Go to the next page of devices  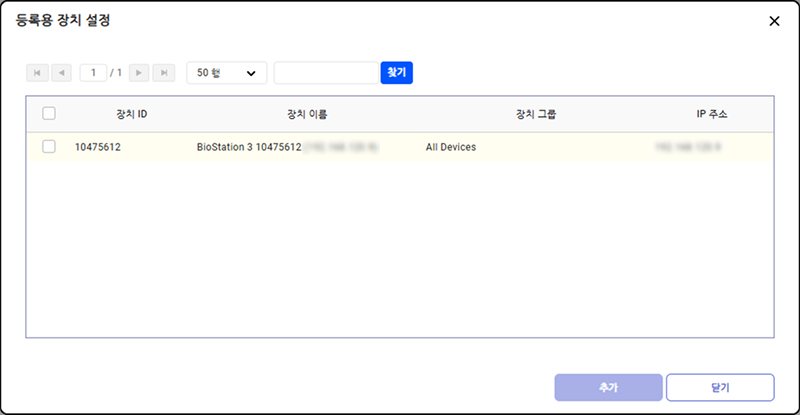point(141,73)
